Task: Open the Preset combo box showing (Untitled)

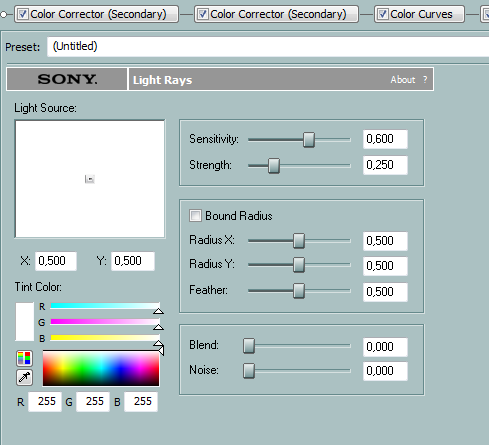Action: click(268, 47)
